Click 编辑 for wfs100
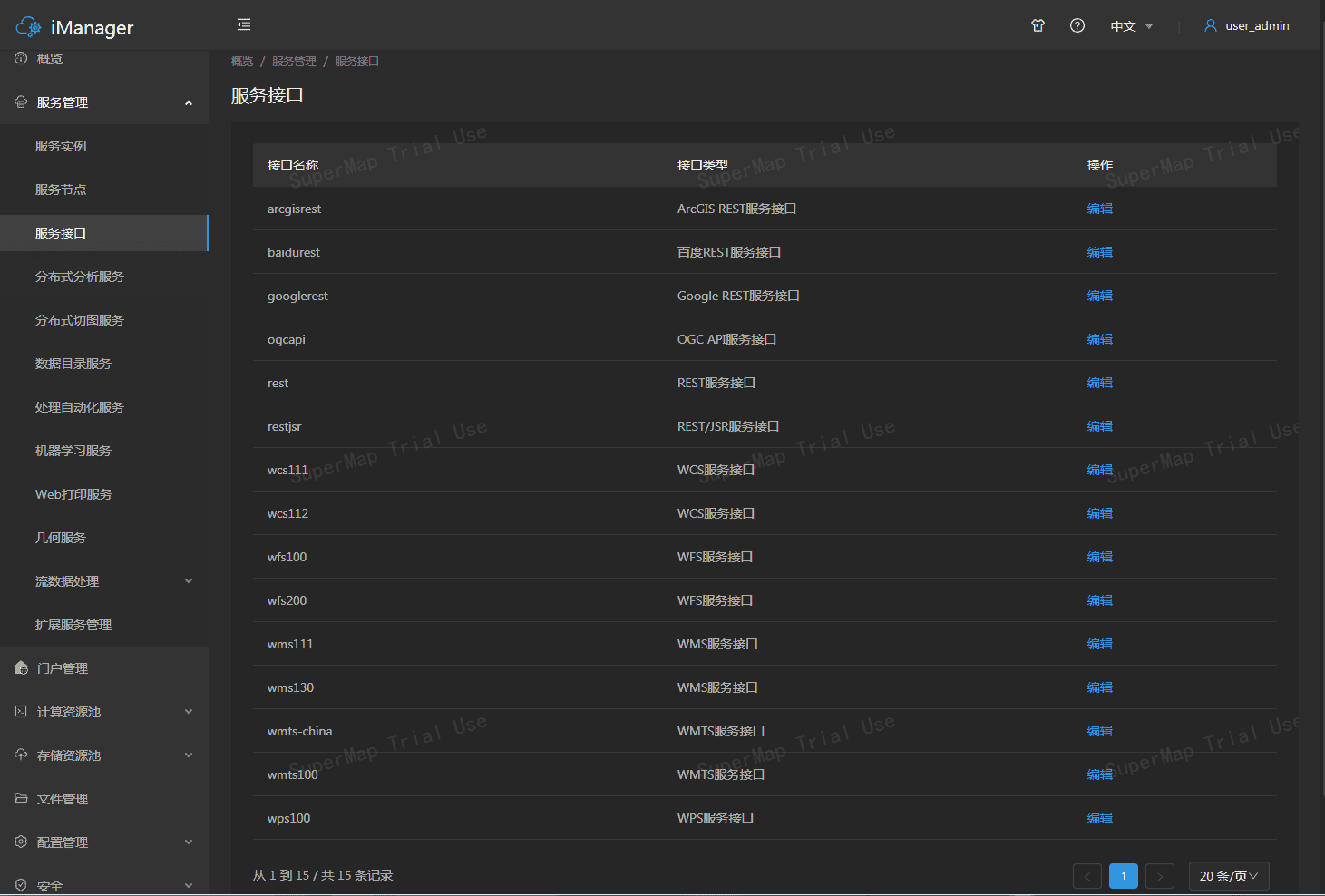 (1100, 557)
